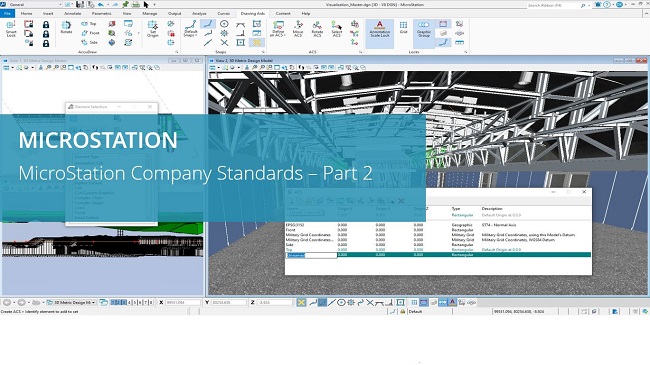Toggle the Smart Lock icon
Image resolution: width=650 pixels, height=365 pixels.
11,29
